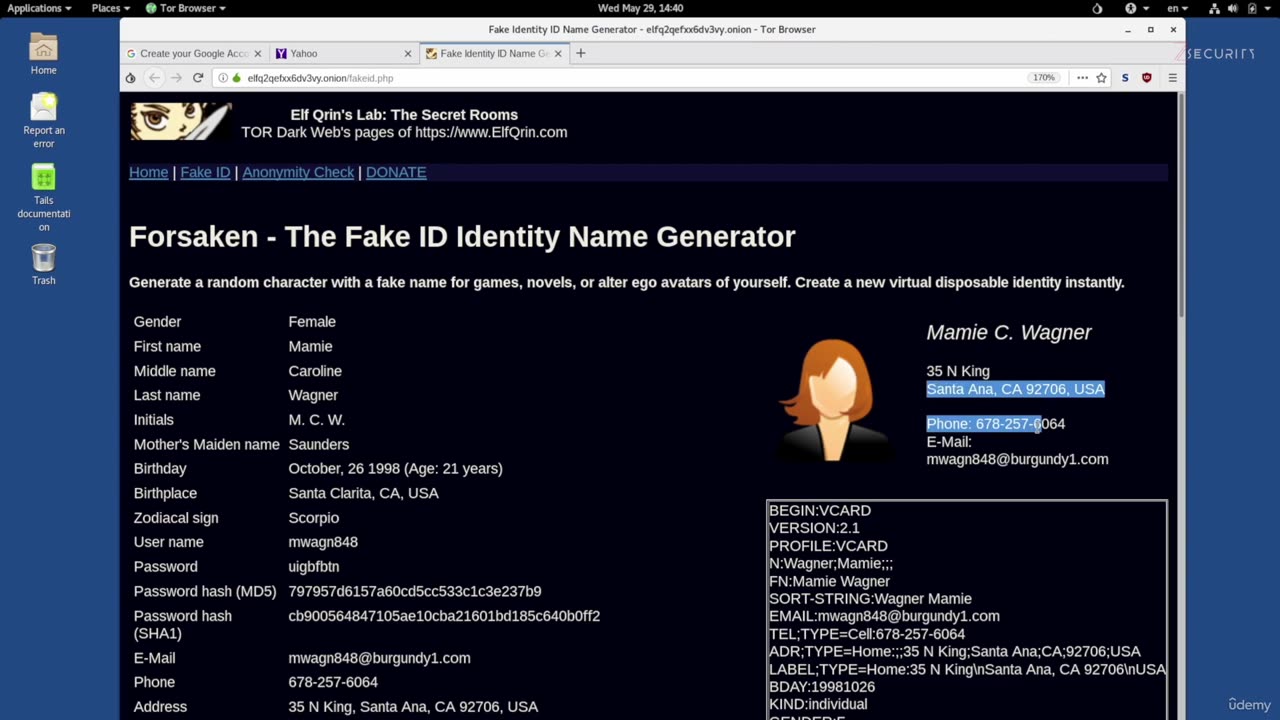Screen dimensions: 1280x720
Task: Open page actions three-dot menu
Action: 1082,78
